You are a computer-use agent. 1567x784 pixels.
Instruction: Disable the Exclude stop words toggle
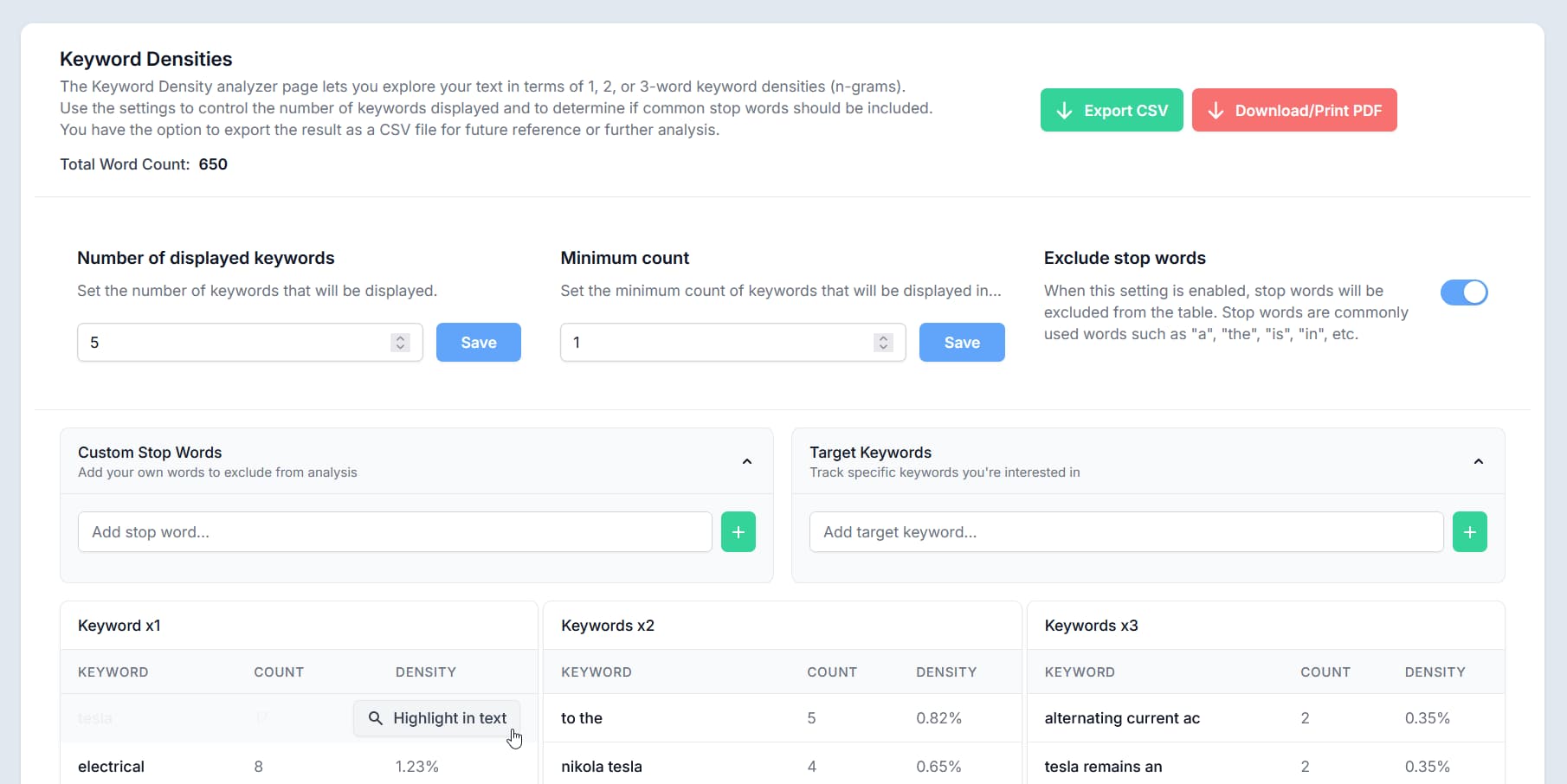click(1465, 292)
